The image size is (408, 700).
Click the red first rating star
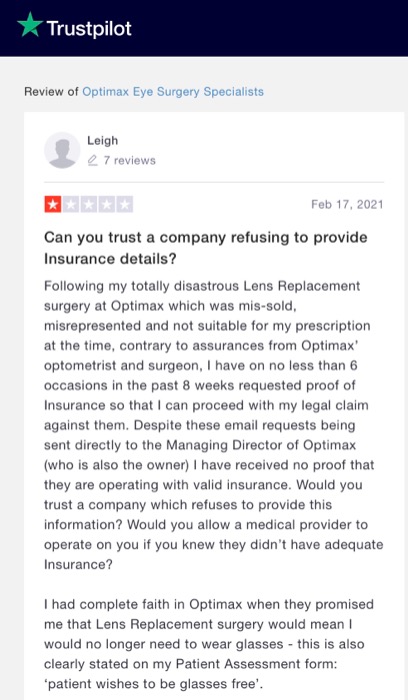coord(53,204)
